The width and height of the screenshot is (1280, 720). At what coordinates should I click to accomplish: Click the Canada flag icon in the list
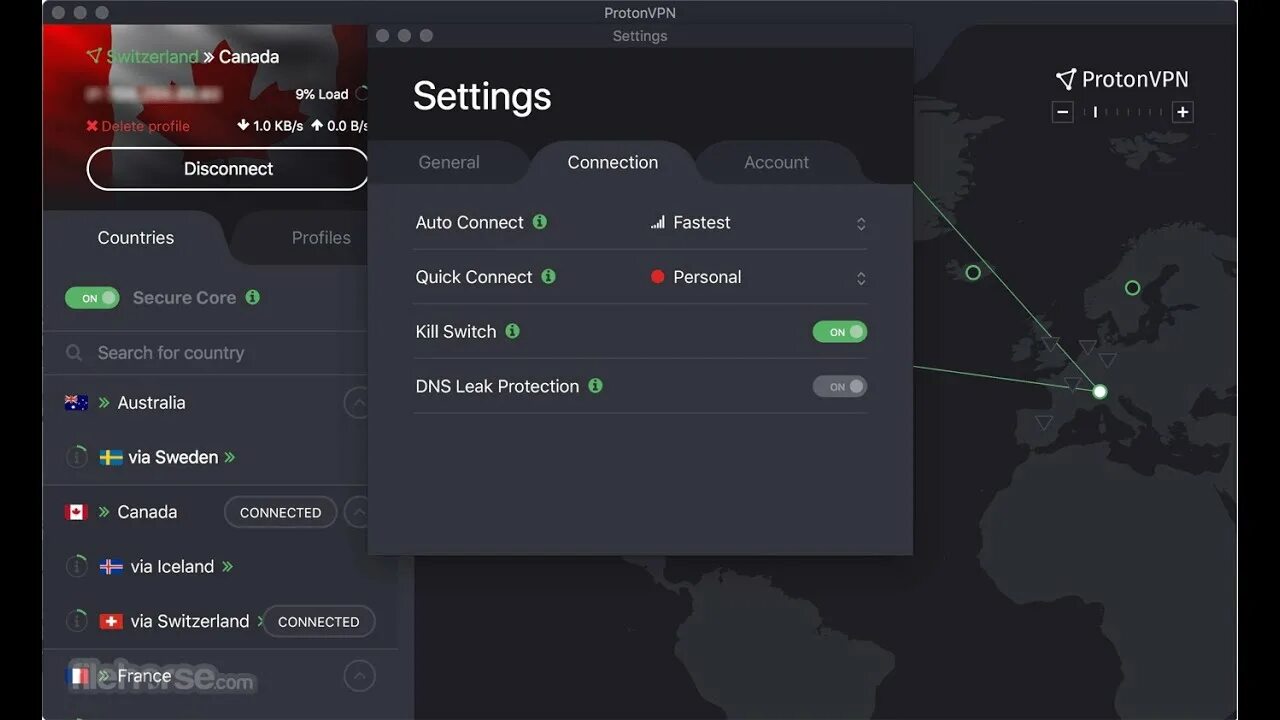(76, 512)
